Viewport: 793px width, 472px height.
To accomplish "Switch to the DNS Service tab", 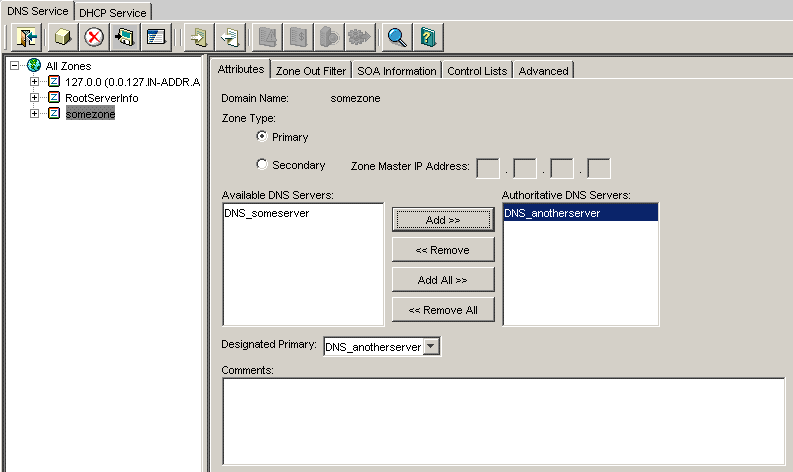I will point(37,11).
